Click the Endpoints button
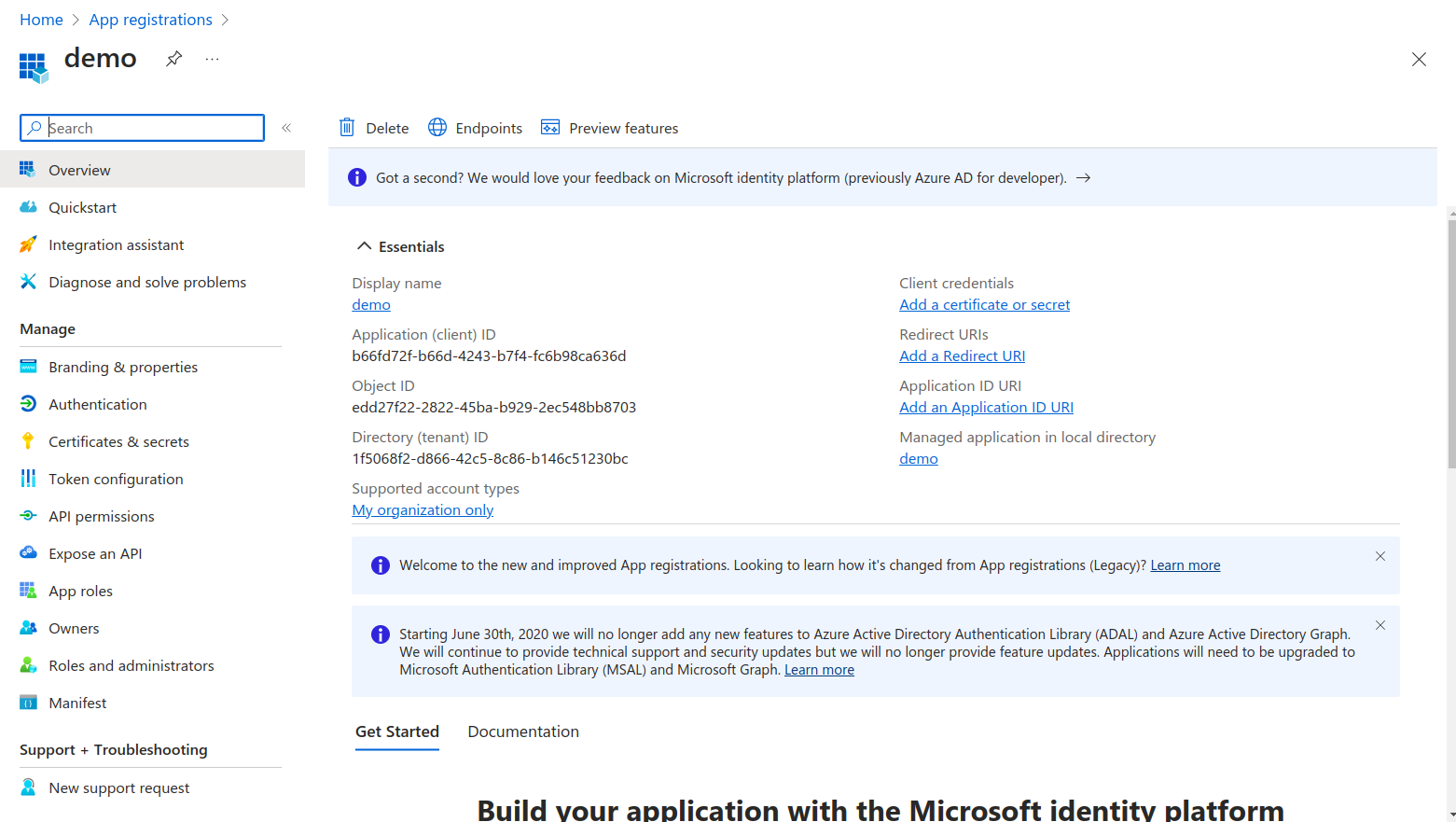The image size is (1456, 822). coord(476,128)
